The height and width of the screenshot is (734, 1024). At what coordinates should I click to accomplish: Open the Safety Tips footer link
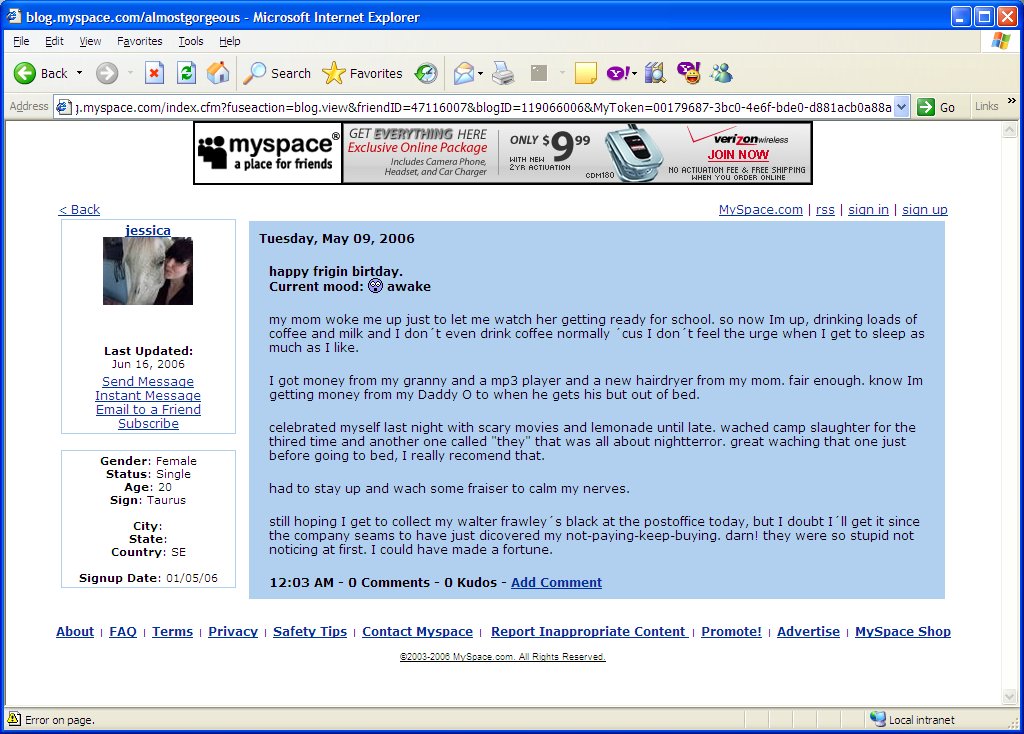click(x=310, y=631)
